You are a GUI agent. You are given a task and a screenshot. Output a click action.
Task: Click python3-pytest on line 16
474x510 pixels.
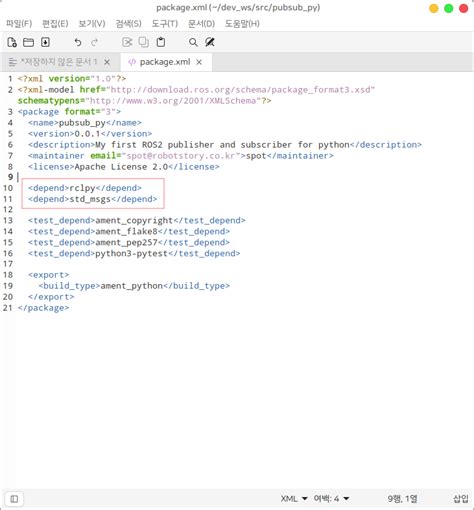click(x=131, y=253)
